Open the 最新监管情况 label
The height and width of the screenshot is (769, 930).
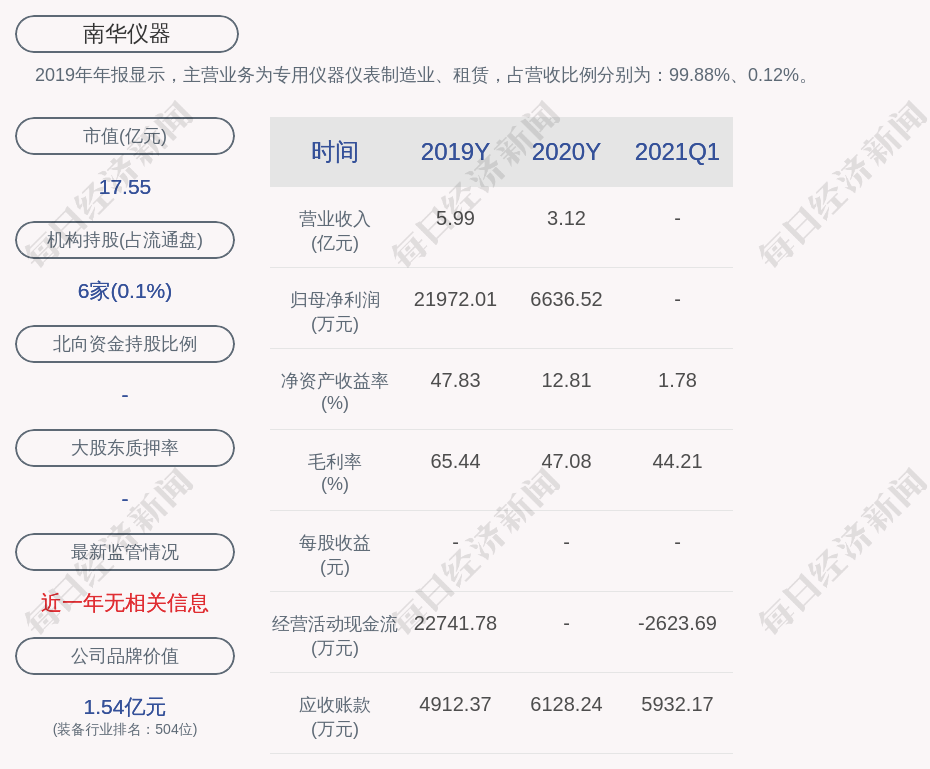(125, 552)
